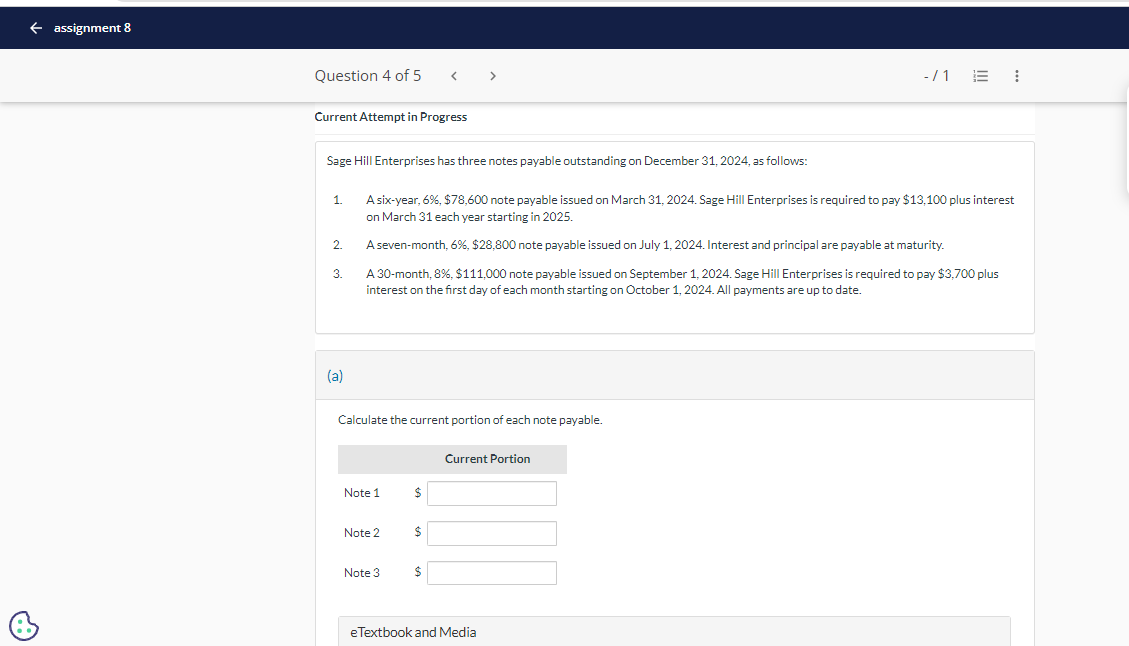Activate the cookie icon at bottom left

[x=23, y=625]
